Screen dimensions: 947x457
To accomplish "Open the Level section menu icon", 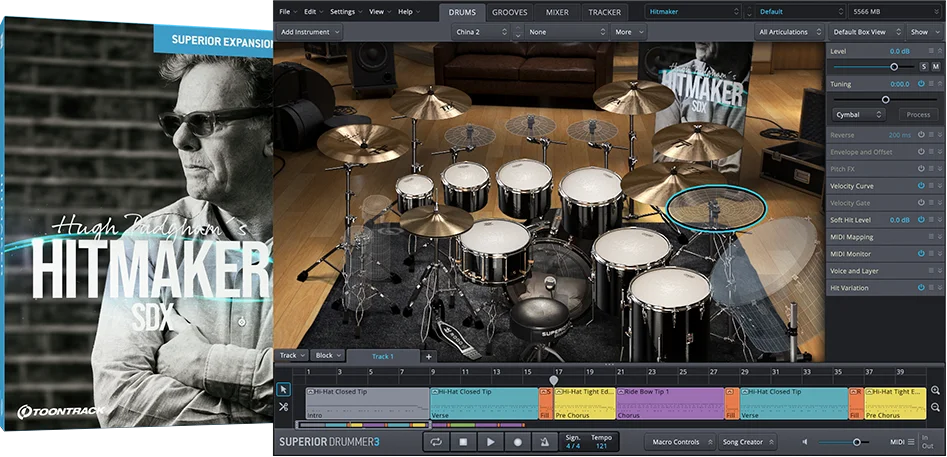I will [x=931, y=51].
